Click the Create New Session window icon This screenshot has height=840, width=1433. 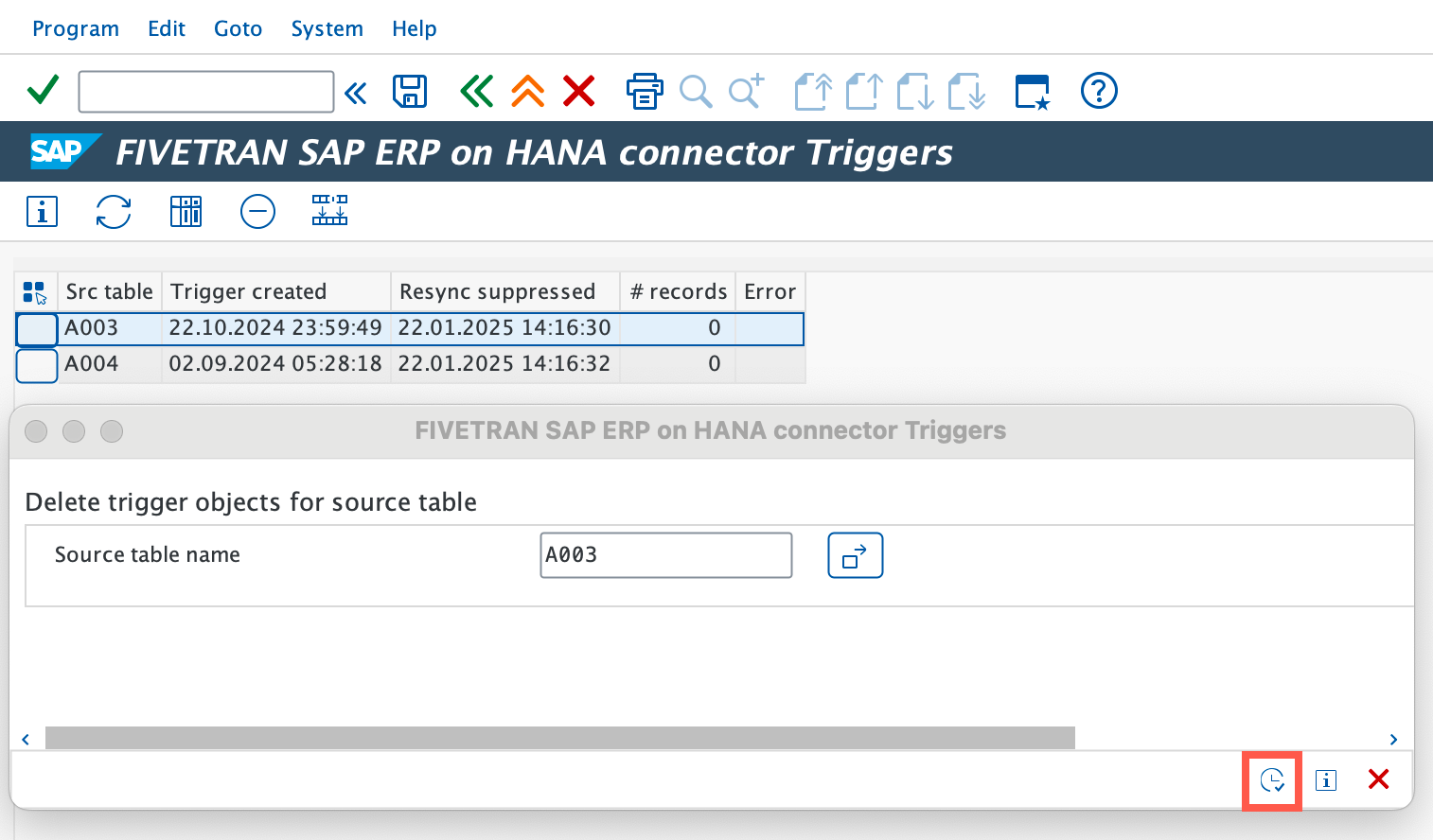1033,92
